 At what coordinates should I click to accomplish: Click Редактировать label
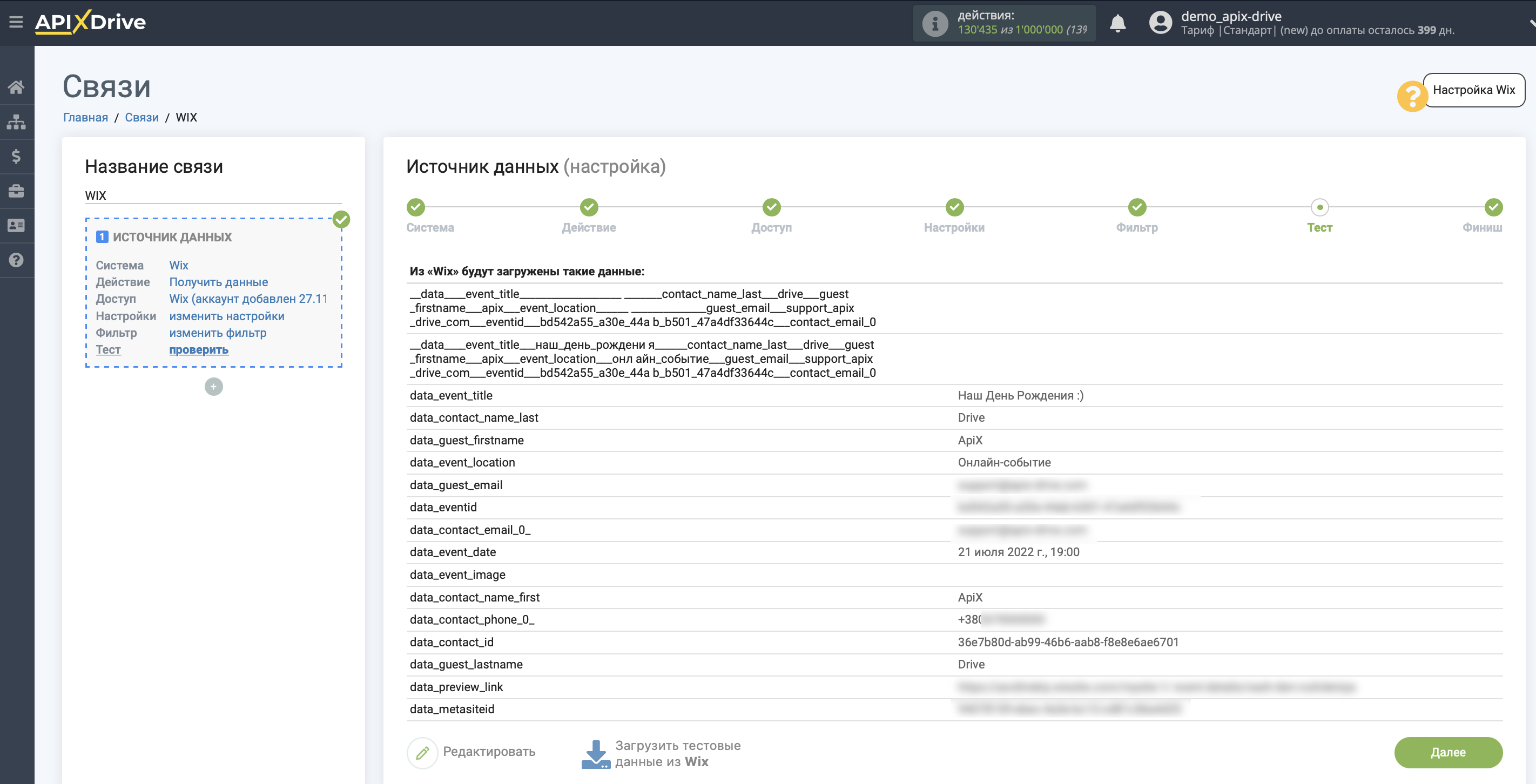pos(489,752)
